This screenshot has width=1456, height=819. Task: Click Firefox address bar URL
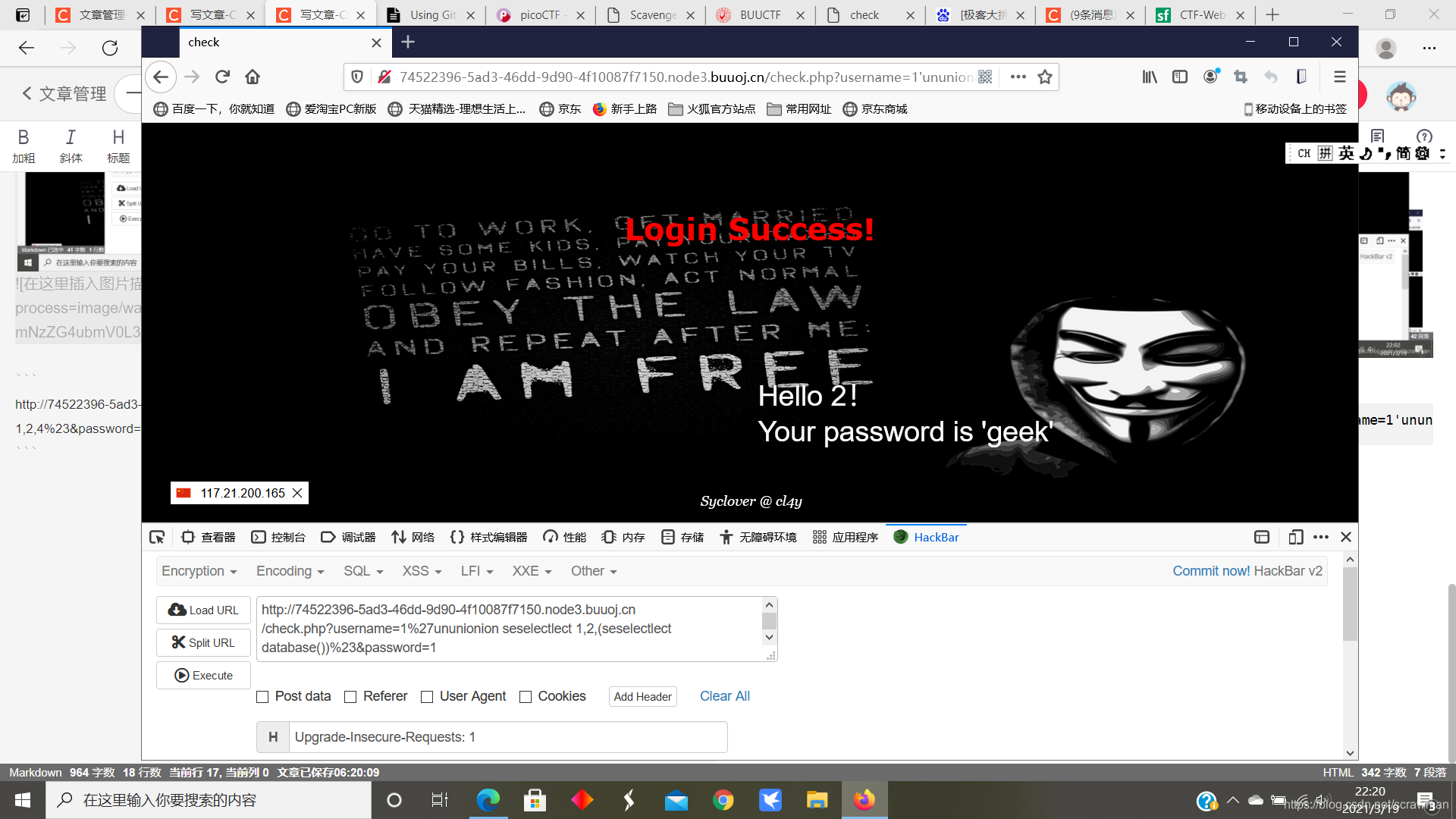[x=686, y=77]
